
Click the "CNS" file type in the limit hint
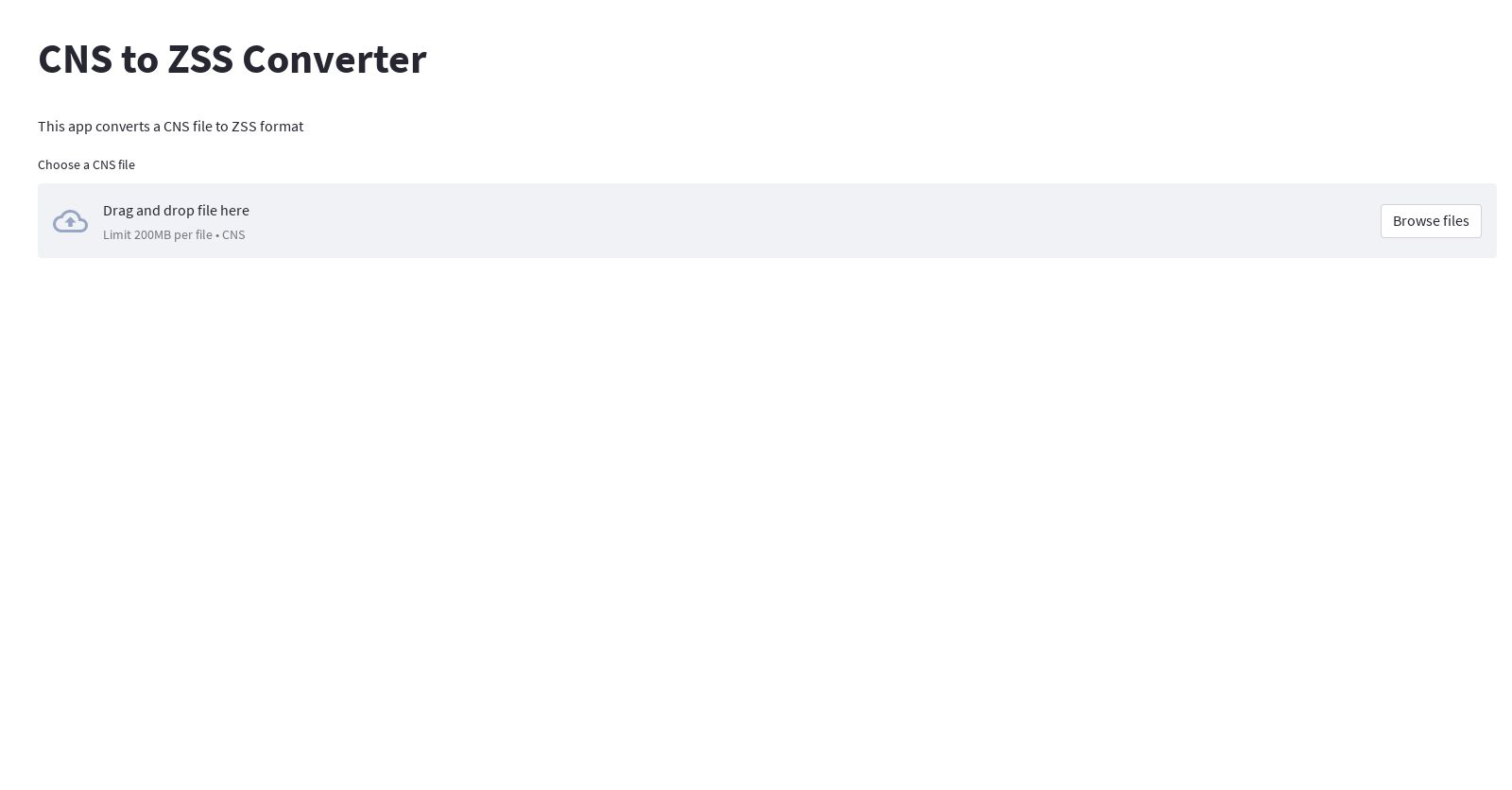(233, 235)
